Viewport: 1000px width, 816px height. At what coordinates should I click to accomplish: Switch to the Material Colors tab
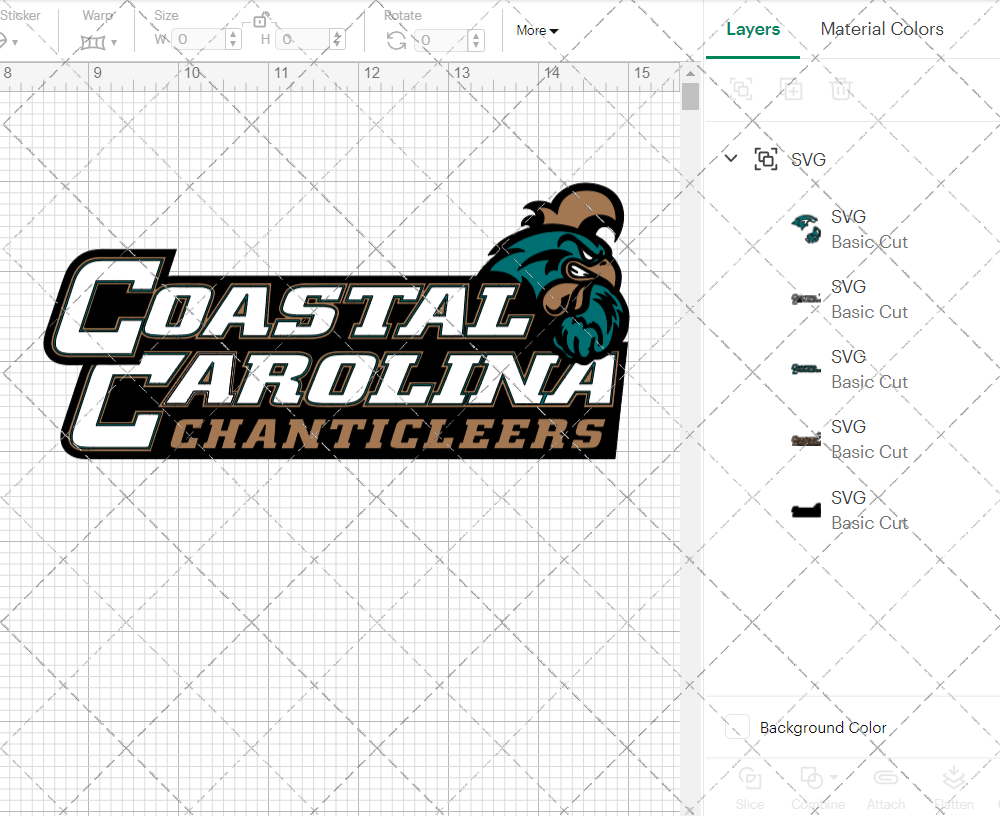pyautogui.click(x=882, y=29)
